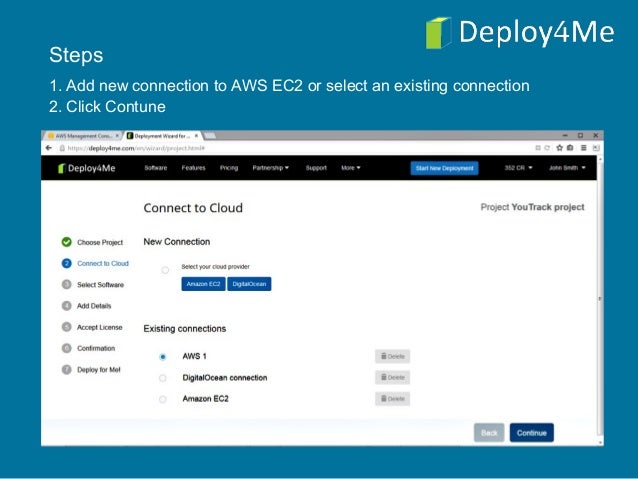Bookmark page with the star icon
Screen dimensions: 638x479
point(559,148)
